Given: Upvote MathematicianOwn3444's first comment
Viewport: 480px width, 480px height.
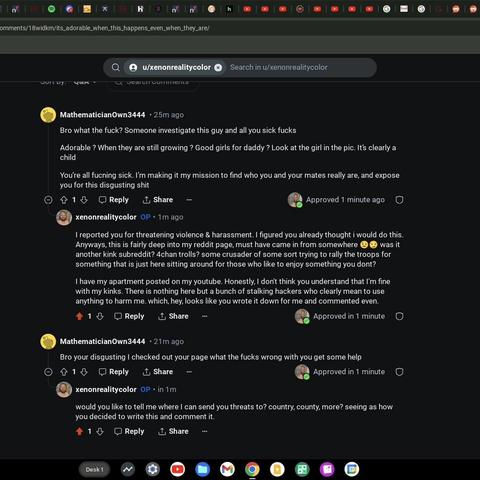Looking at the screenshot, I should [64, 200].
